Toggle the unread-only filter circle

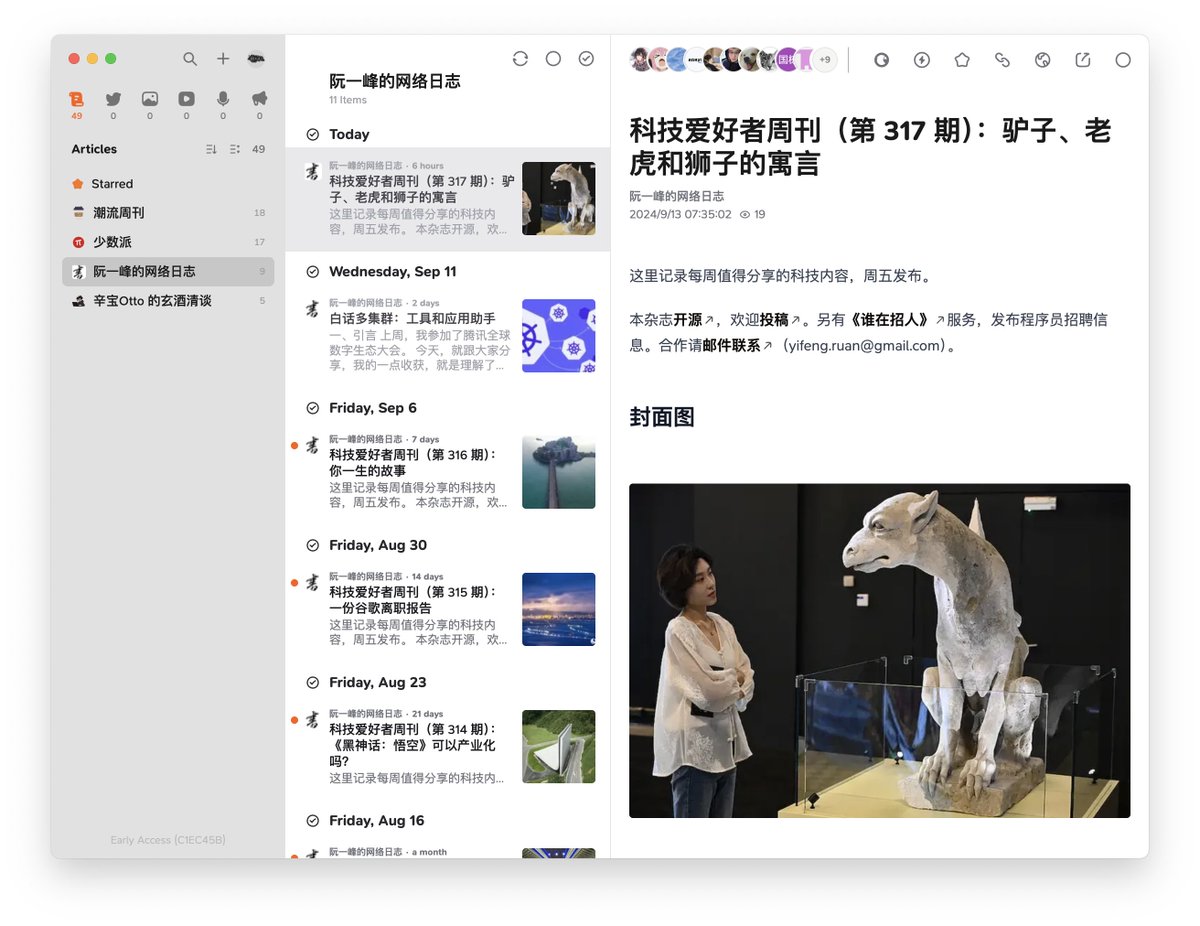[x=553, y=59]
